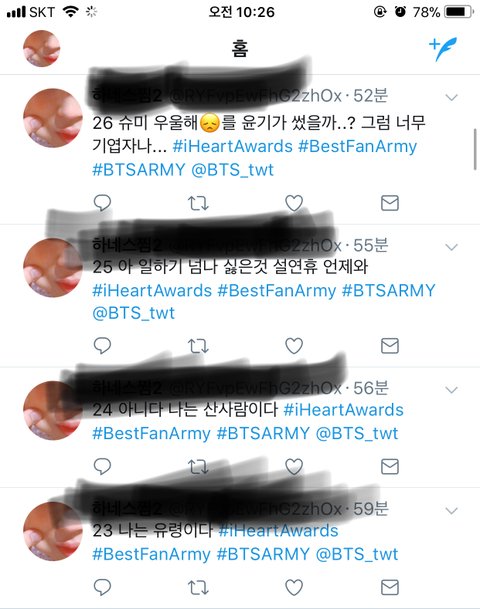This screenshot has height=609, width=480.
Task: Reply to the tweet numbered 25
Action: coord(103,345)
